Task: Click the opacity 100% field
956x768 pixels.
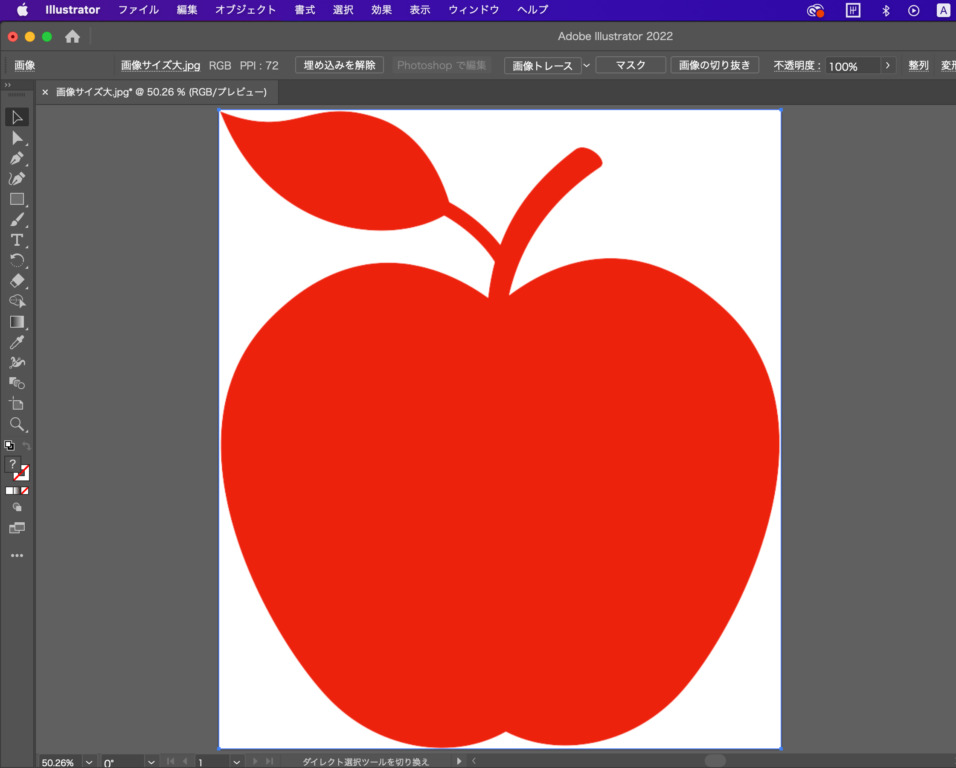Action: click(853, 66)
